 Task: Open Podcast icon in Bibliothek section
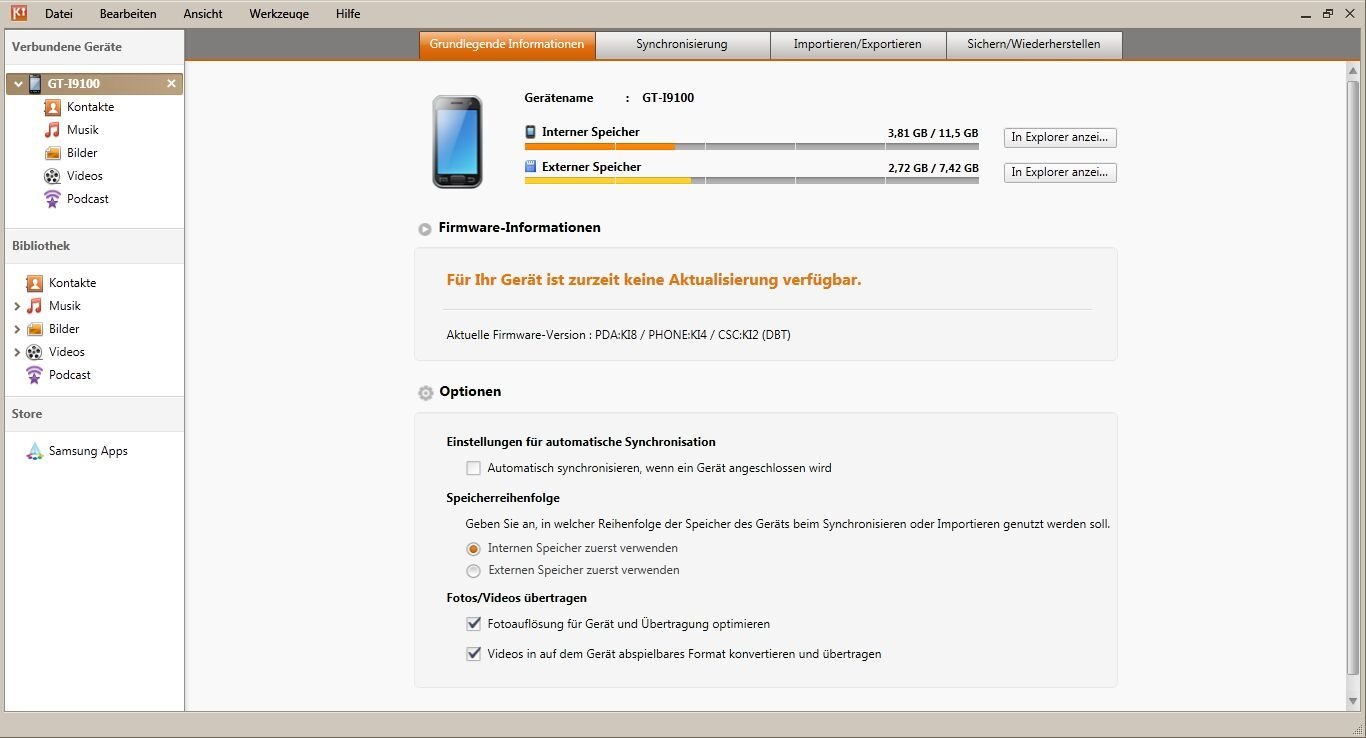pyautogui.click(x=34, y=375)
